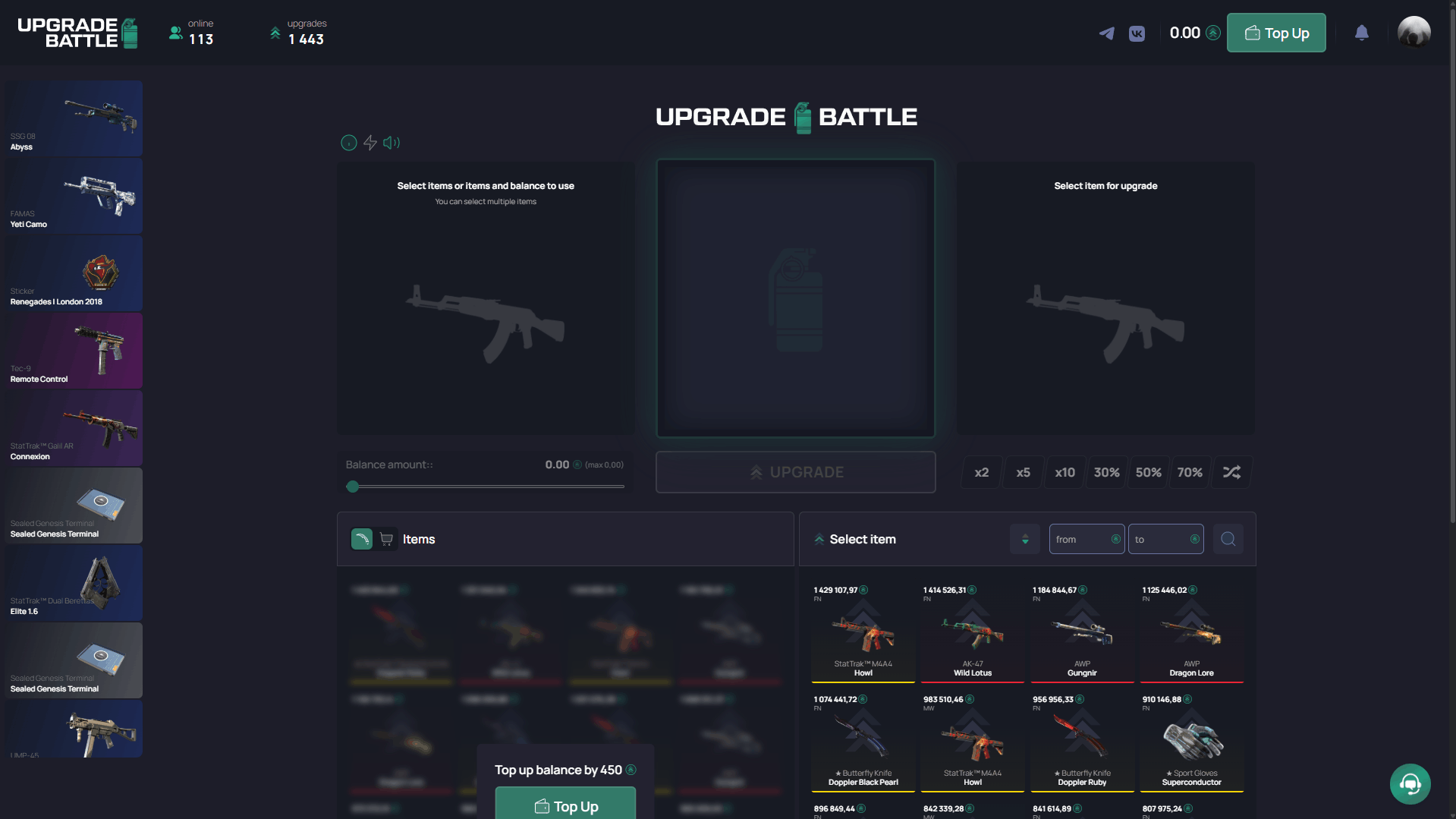Select the x5 multiplier
Image resolution: width=1456 pixels, height=819 pixels.
1024,472
